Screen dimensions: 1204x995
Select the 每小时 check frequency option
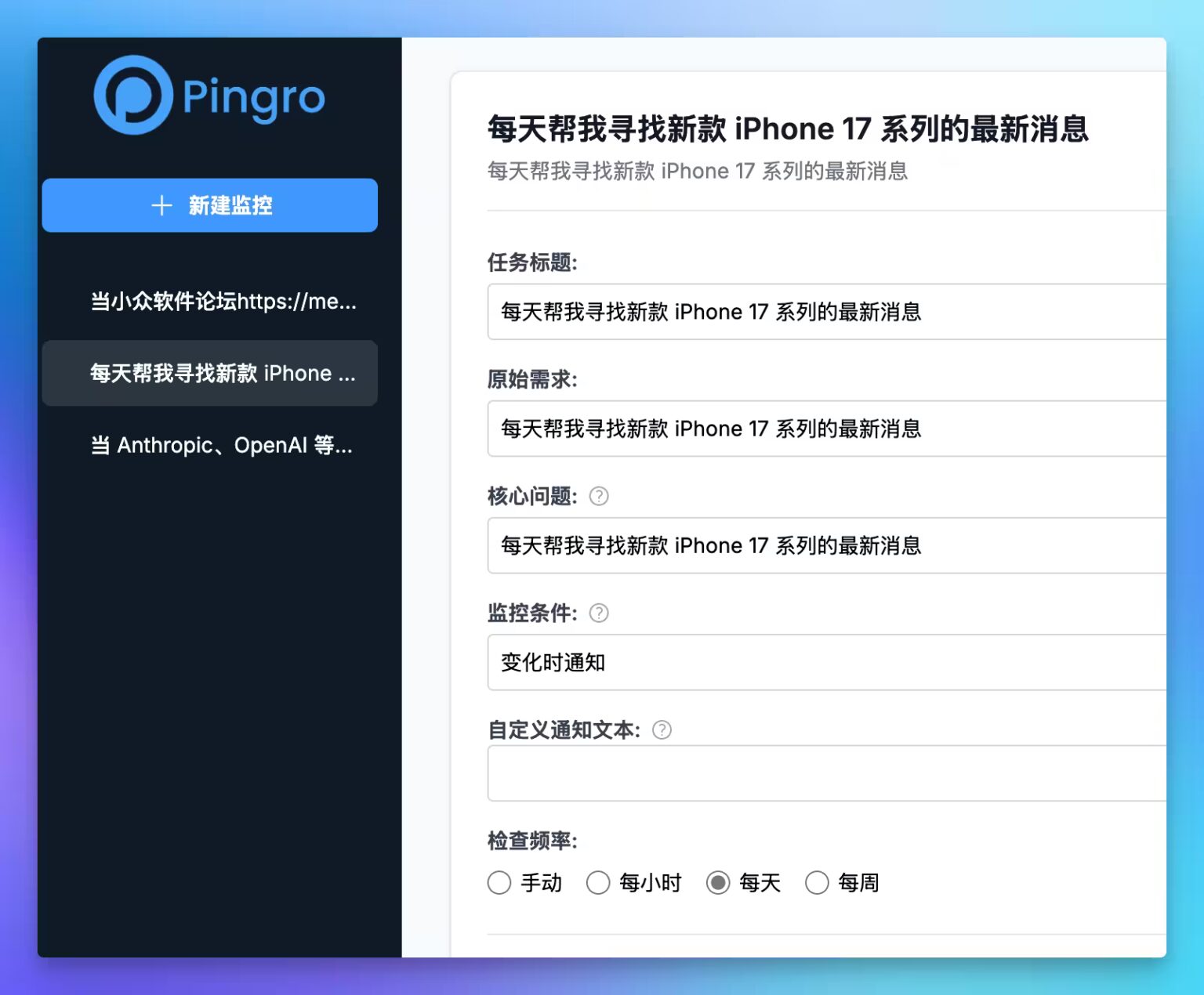598,882
